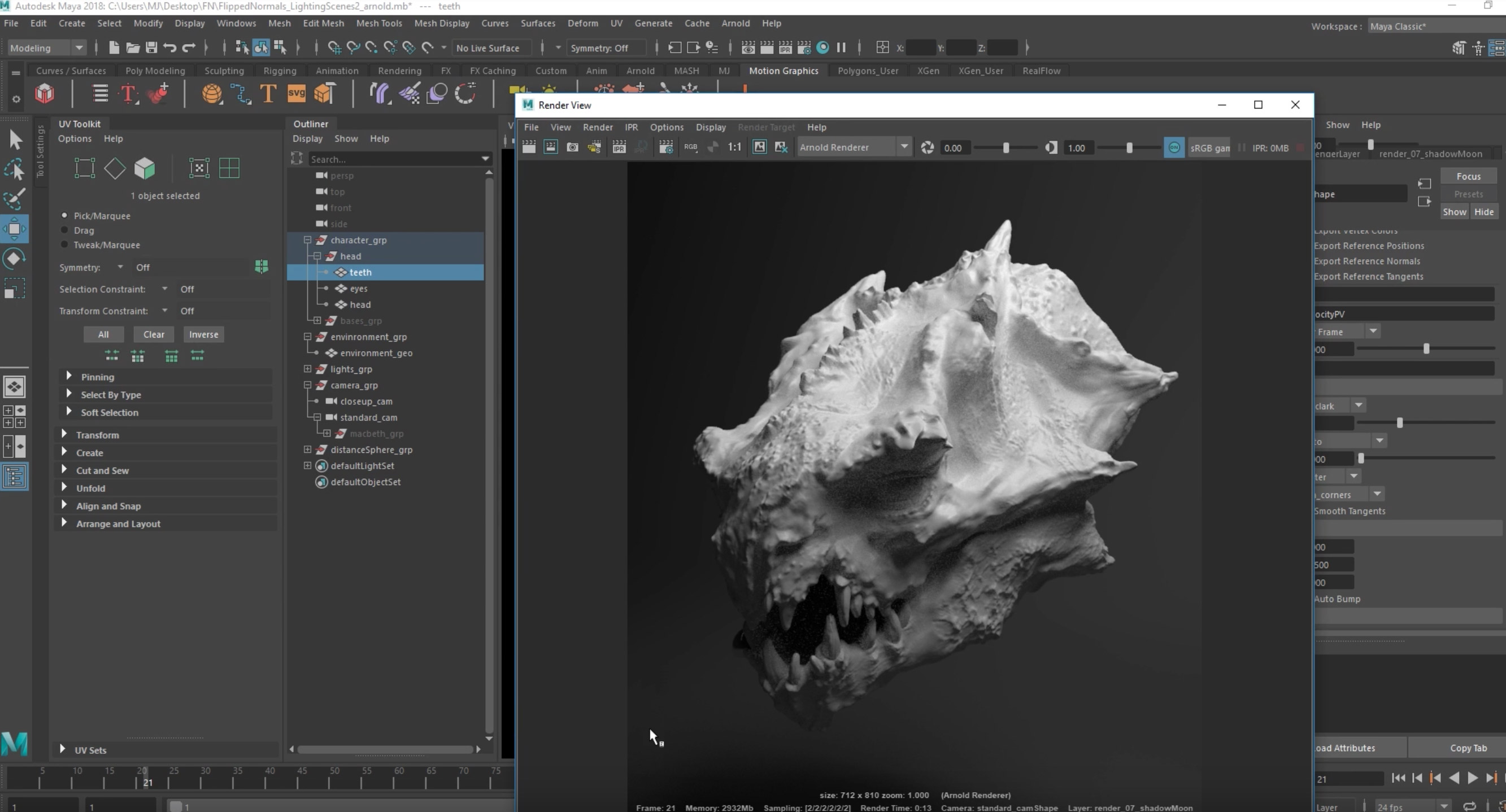
Task: Click the sRGB display mode dropdown
Action: [1210, 147]
